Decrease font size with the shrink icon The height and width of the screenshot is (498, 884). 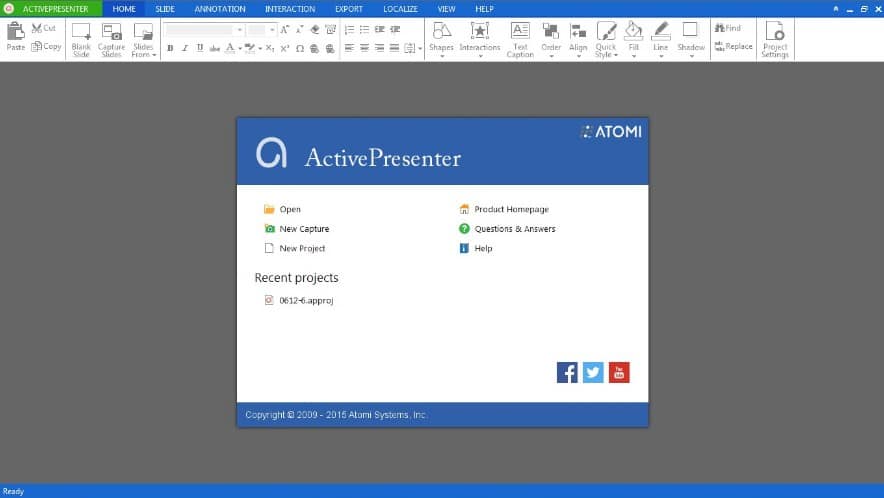(299, 29)
